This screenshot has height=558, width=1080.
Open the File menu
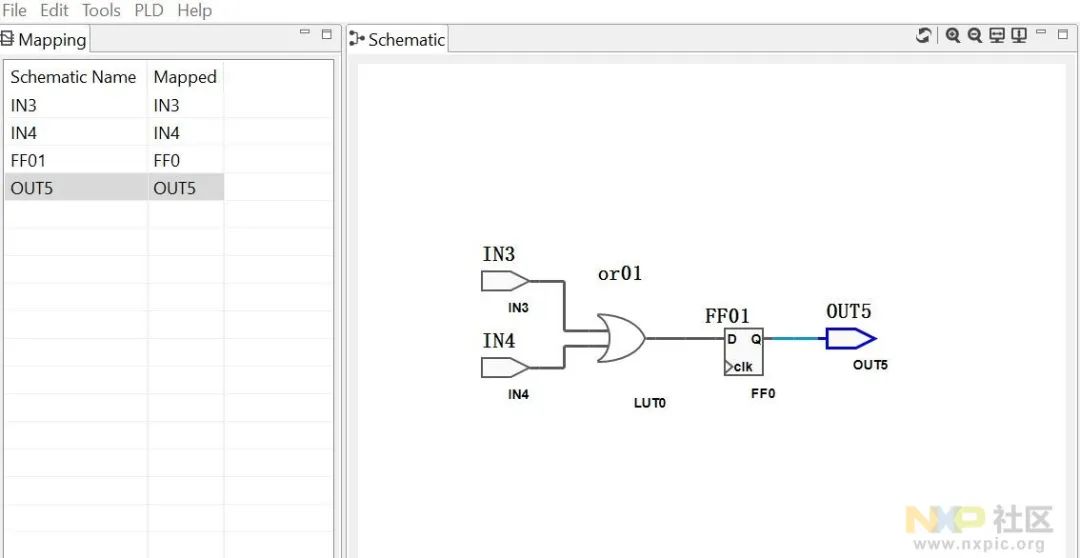[14, 10]
